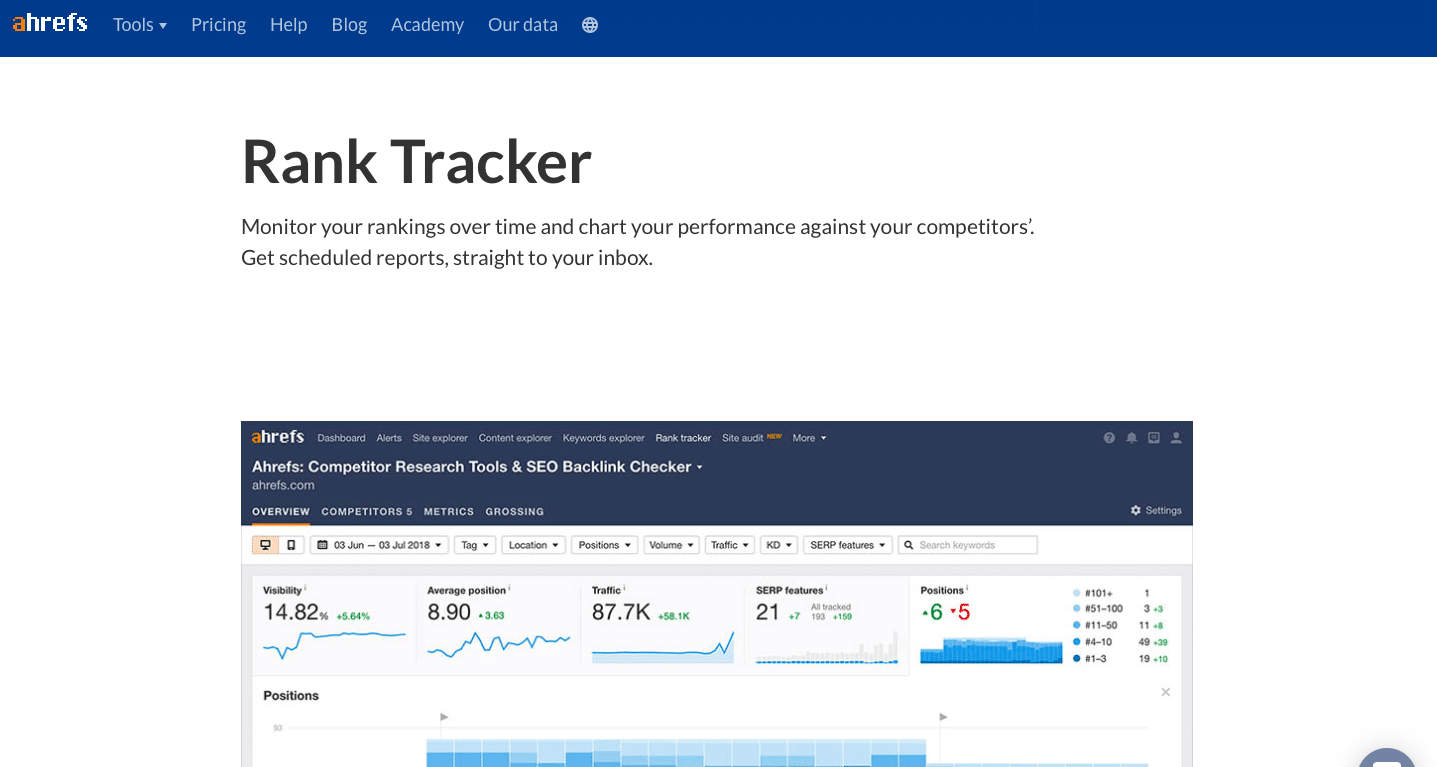This screenshot has width=1437, height=767.
Task: Click the Rank Tracker page heading
Action: pyautogui.click(x=416, y=162)
